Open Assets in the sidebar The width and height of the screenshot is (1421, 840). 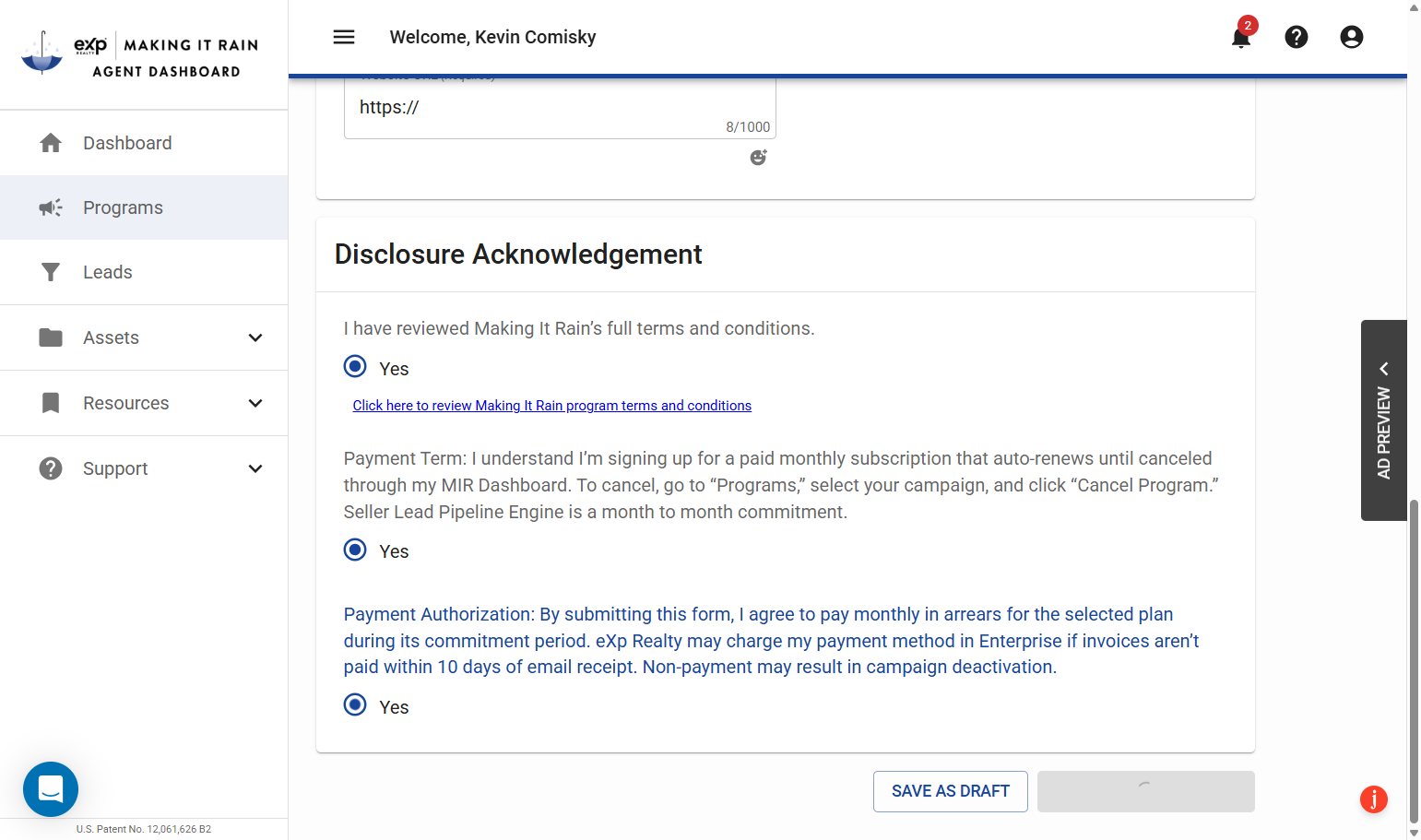tap(144, 337)
